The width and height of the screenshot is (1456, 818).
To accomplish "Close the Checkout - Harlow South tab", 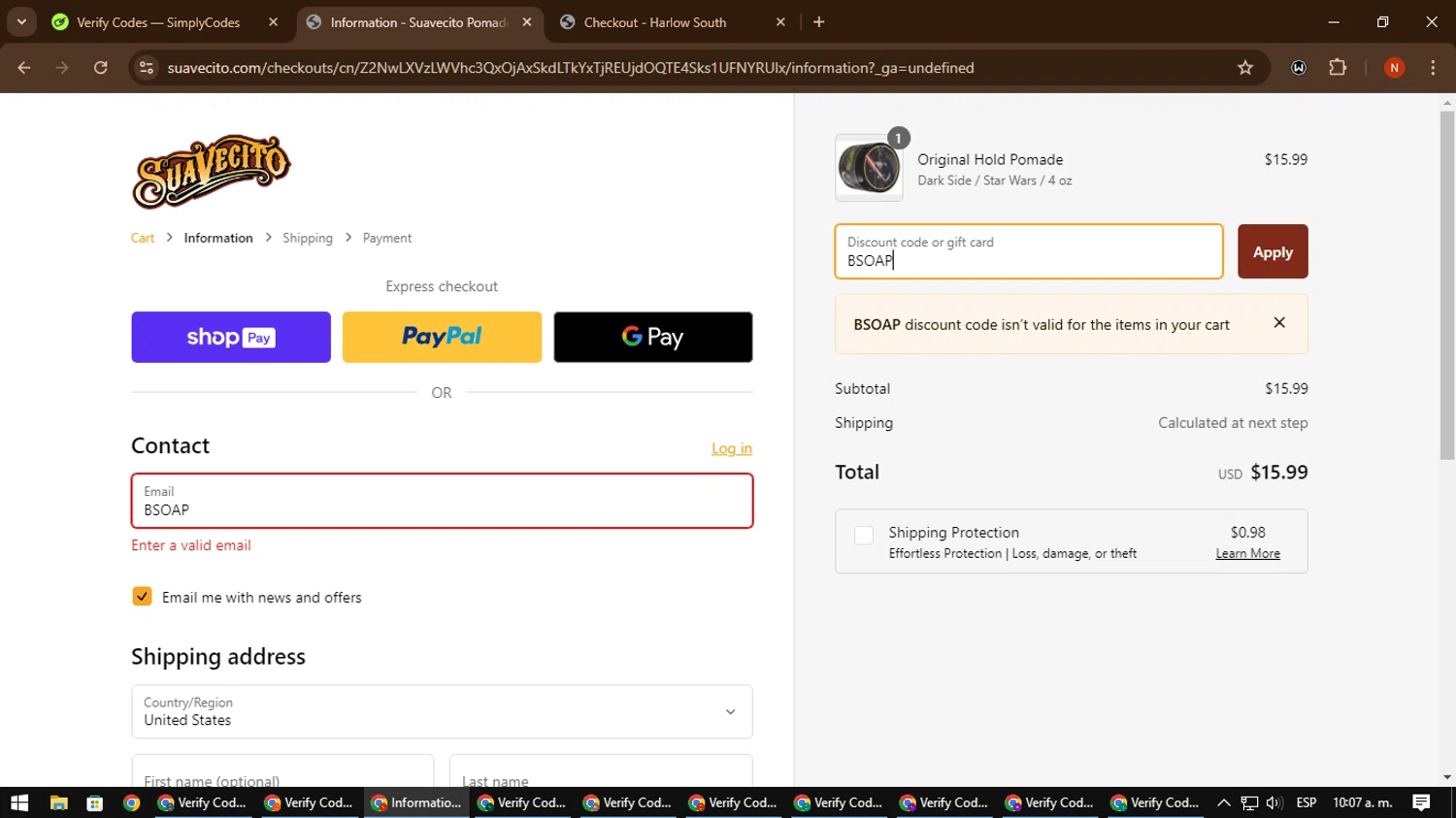I will click(x=780, y=22).
